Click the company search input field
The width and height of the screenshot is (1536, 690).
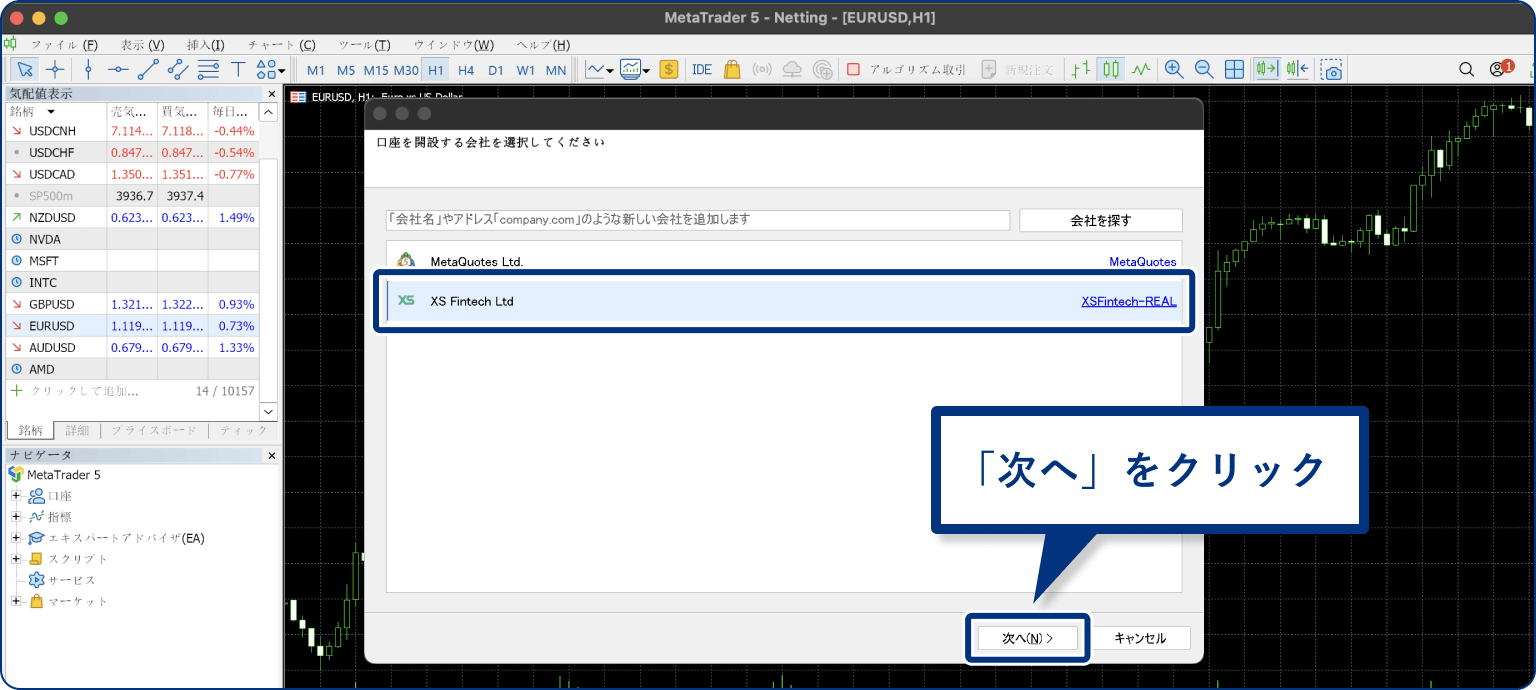[x=698, y=219]
